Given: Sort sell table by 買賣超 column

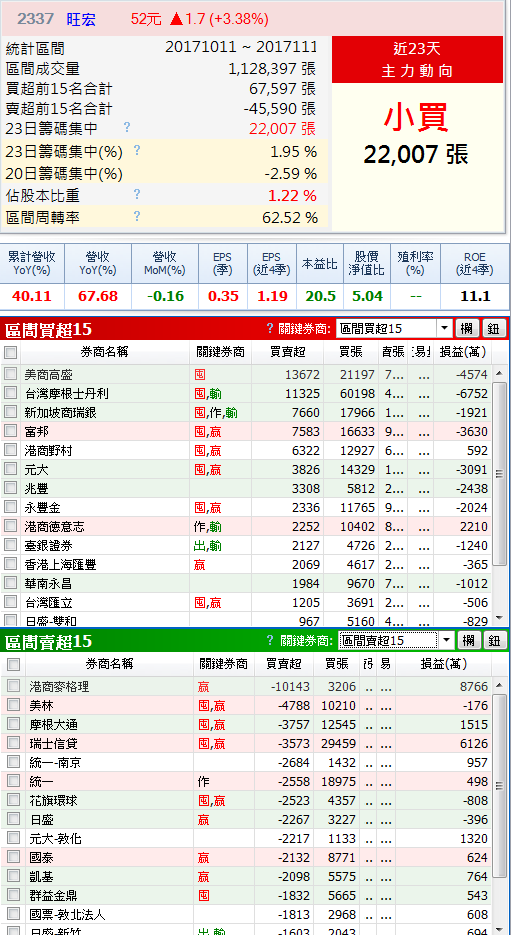Looking at the screenshot, I should [x=284, y=664].
